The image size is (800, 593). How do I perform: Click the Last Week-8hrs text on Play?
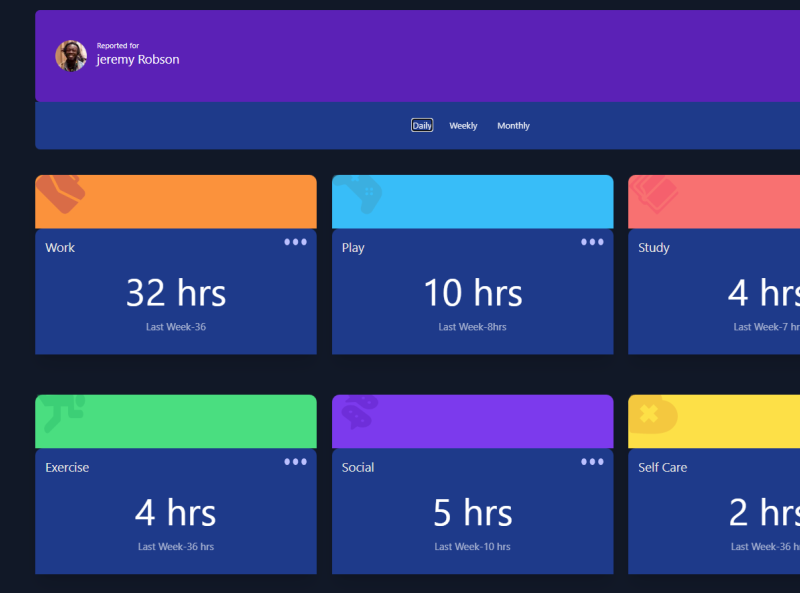(472, 326)
